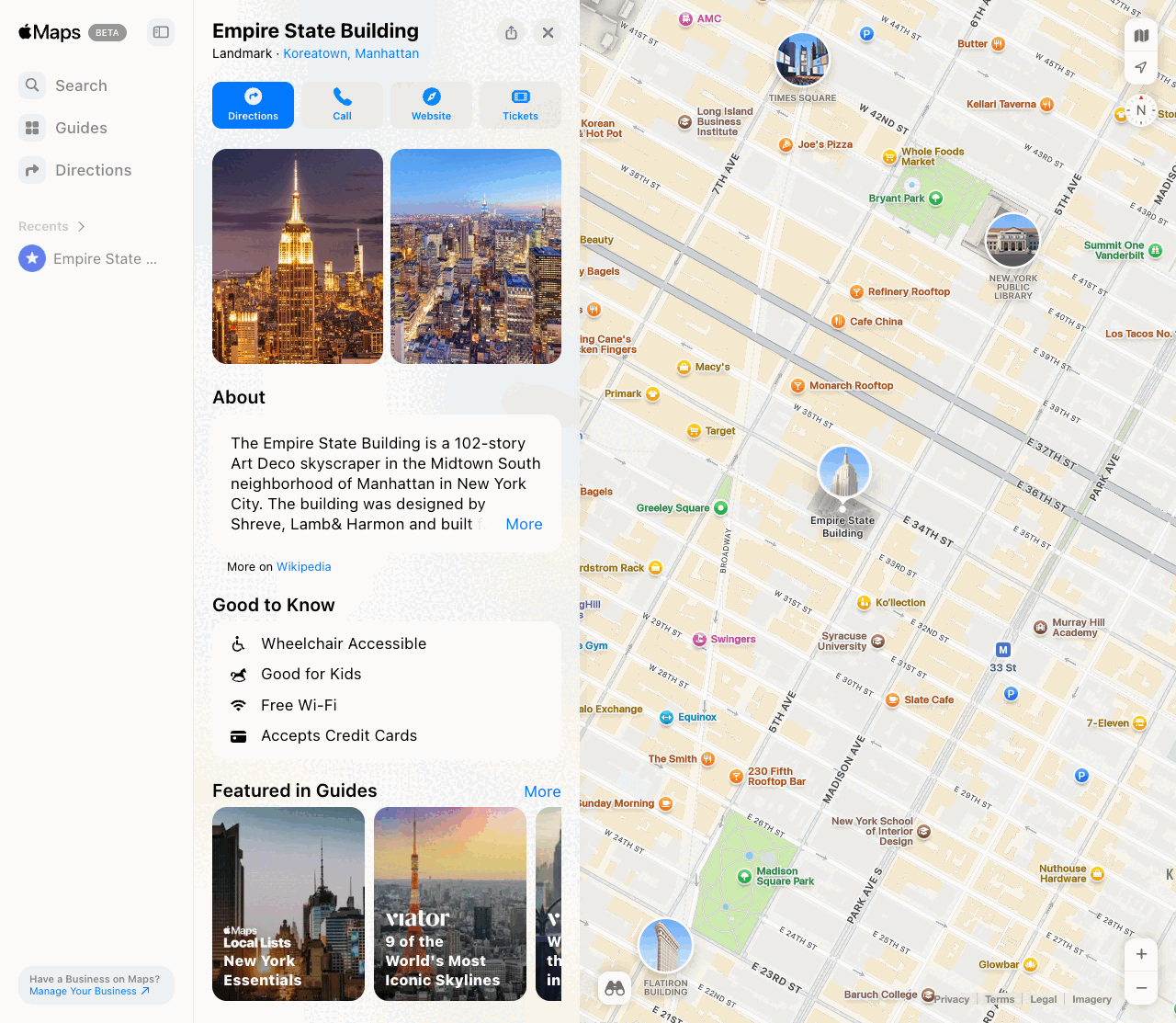Click the Refinery Rooftop pin
The width and height of the screenshot is (1176, 1023).
coord(856,291)
